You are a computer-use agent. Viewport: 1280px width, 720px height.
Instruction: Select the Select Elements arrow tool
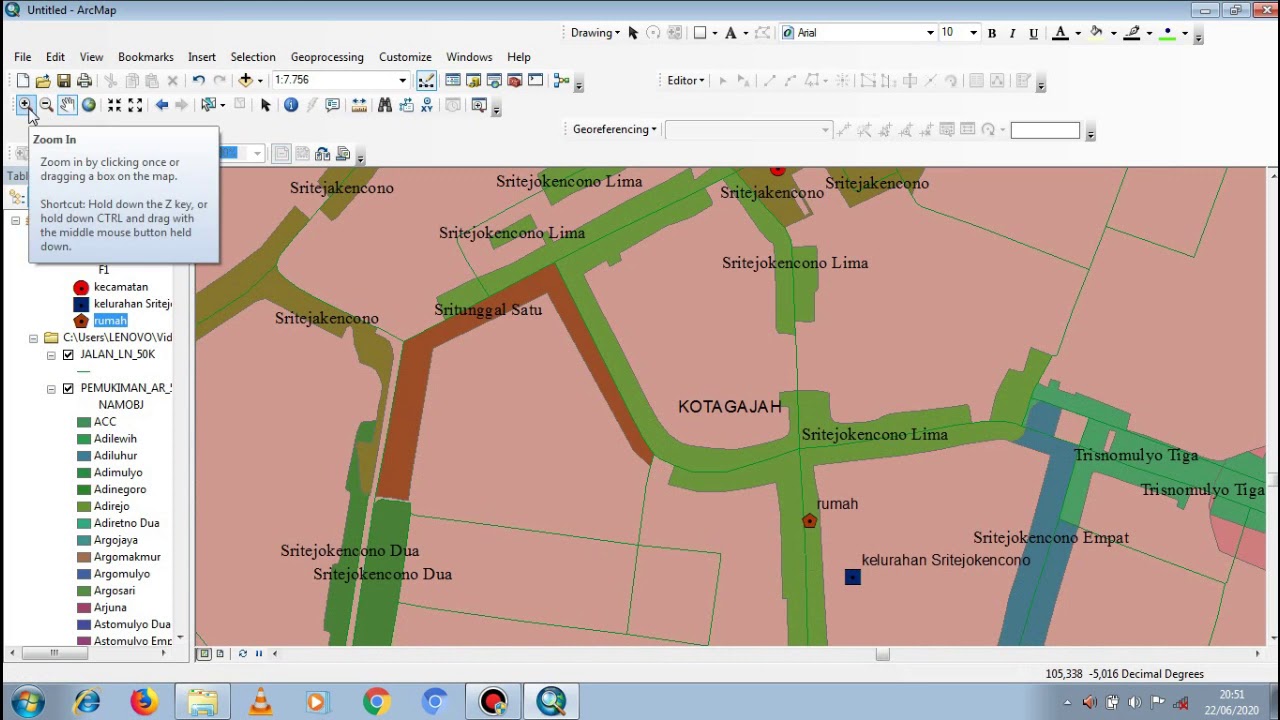point(266,105)
